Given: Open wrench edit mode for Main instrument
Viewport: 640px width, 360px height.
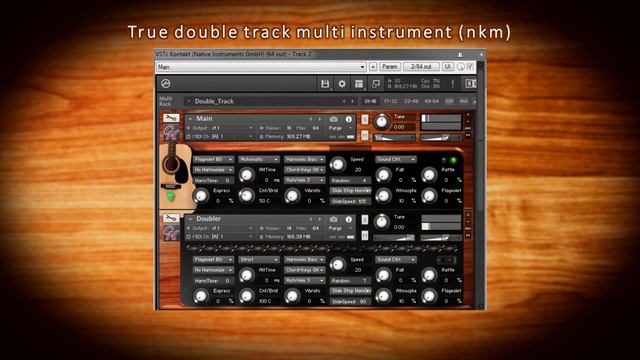Looking at the screenshot, I should 171,118.
